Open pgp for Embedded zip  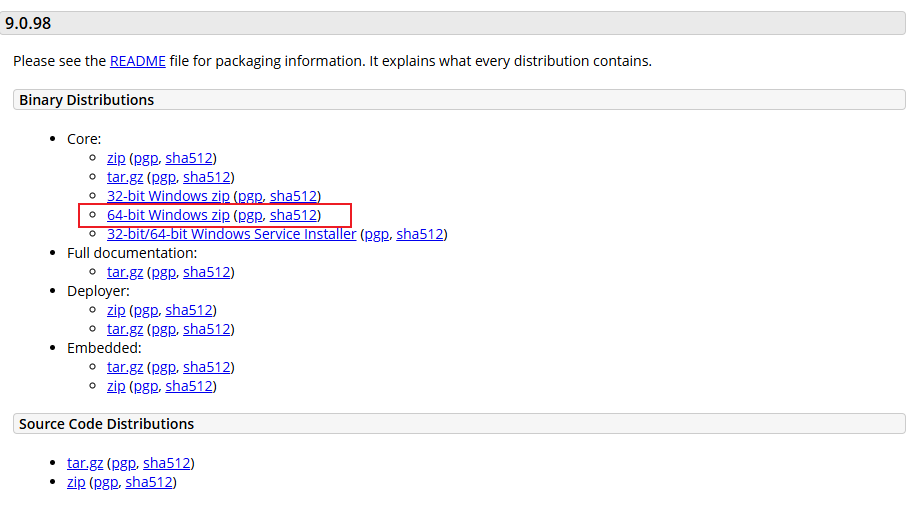pos(146,386)
